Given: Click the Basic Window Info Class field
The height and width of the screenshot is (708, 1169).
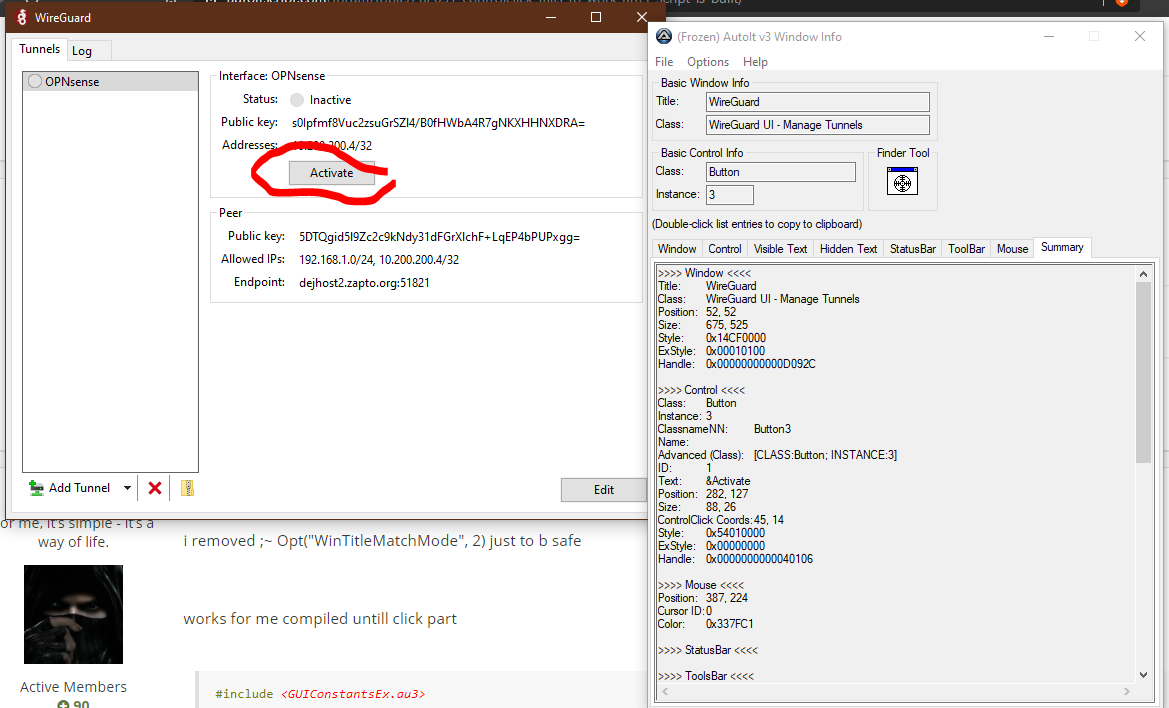Looking at the screenshot, I should (817, 125).
